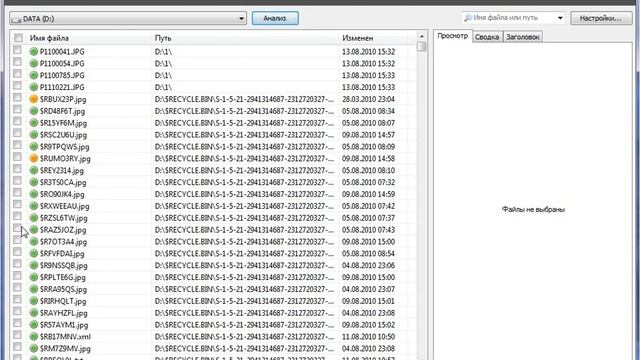640x360 pixels.
Task: Click the status icon next to $RB17MNV.xml
Action: tap(34, 336)
